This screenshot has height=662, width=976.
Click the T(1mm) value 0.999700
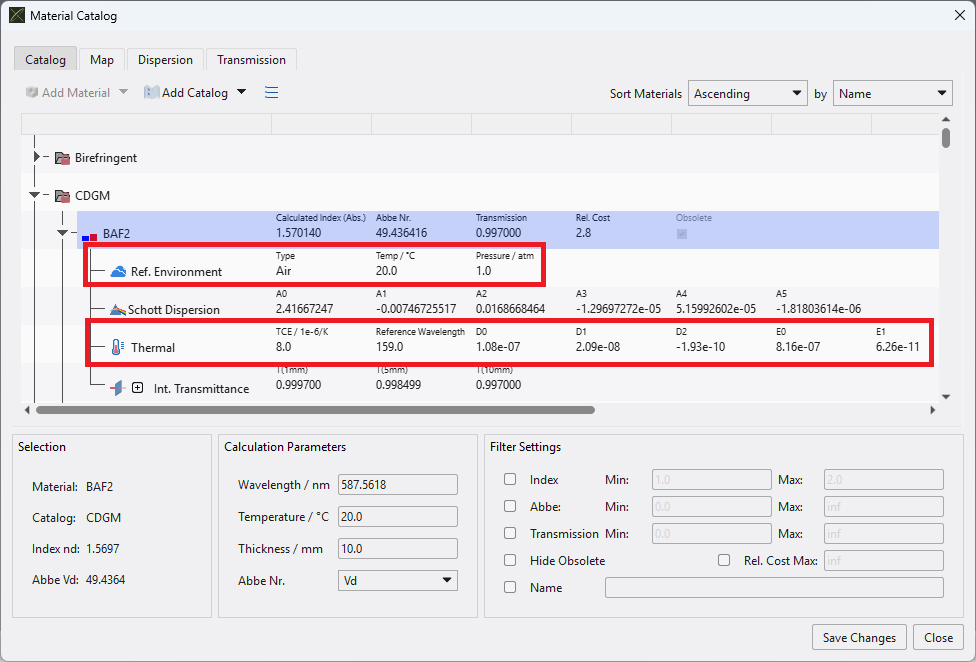(x=299, y=385)
